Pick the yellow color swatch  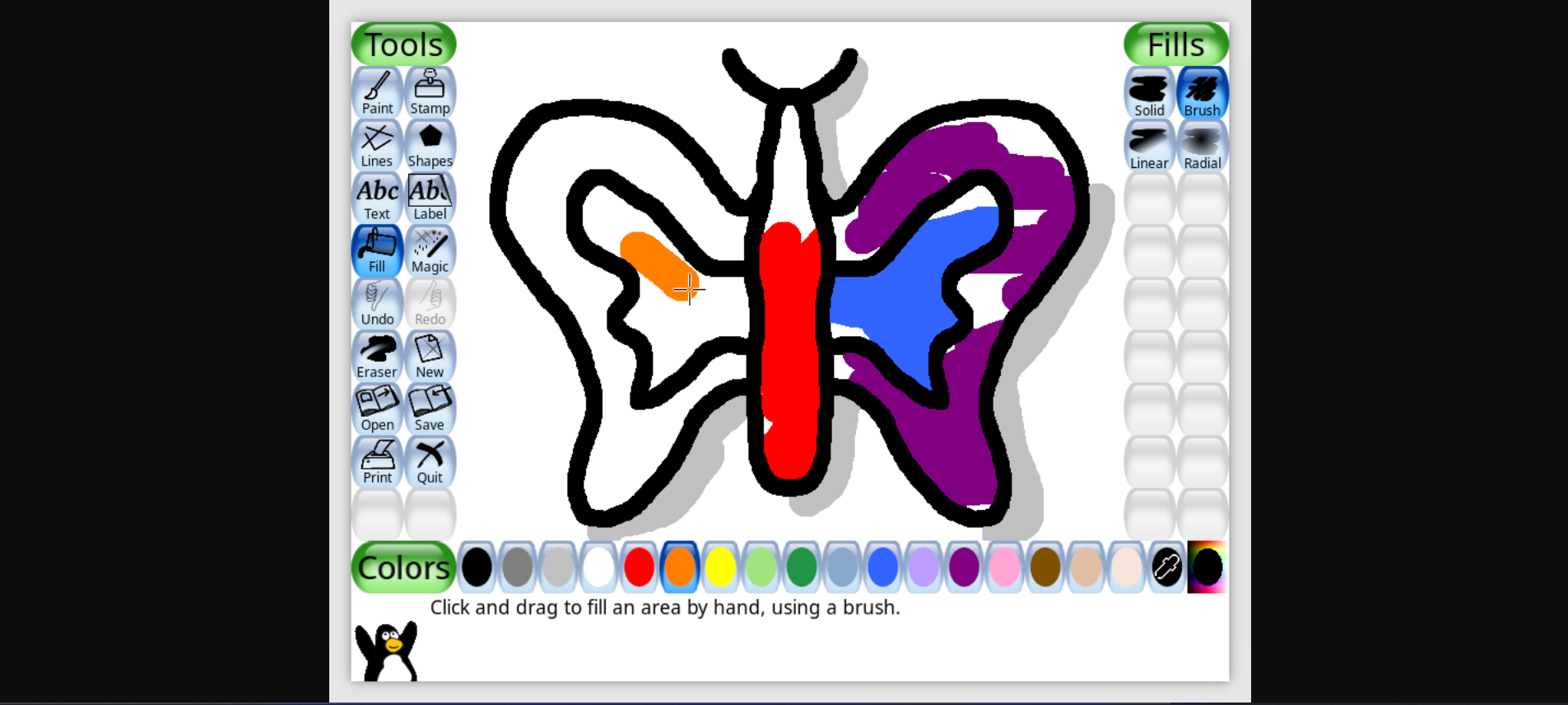pyautogui.click(x=720, y=567)
